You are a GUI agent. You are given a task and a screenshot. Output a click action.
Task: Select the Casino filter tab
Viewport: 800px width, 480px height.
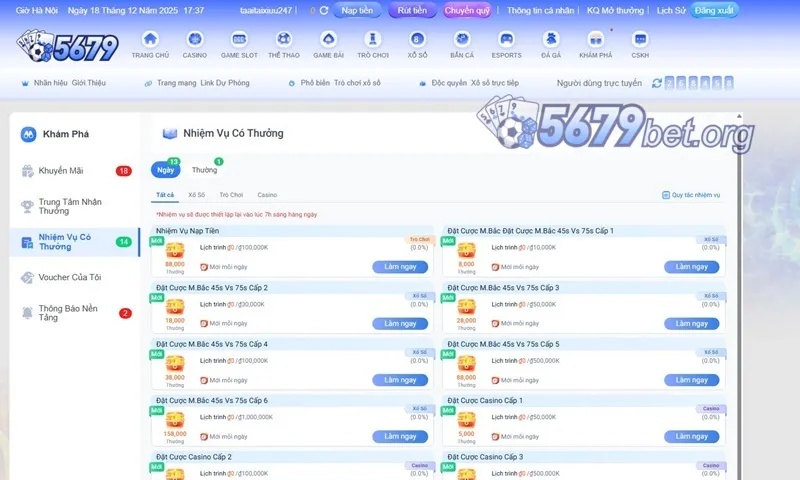pyautogui.click(x=267, y=195)
